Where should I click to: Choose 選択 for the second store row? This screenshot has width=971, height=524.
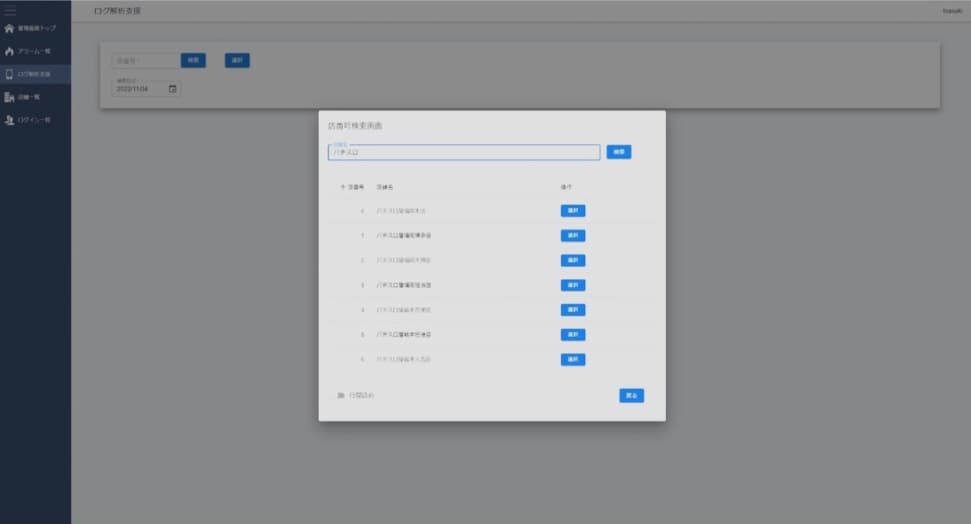(x=572, y=236)
